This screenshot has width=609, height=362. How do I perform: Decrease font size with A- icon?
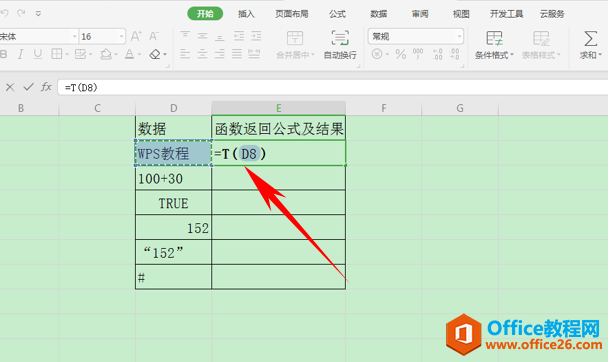point(154,37)
